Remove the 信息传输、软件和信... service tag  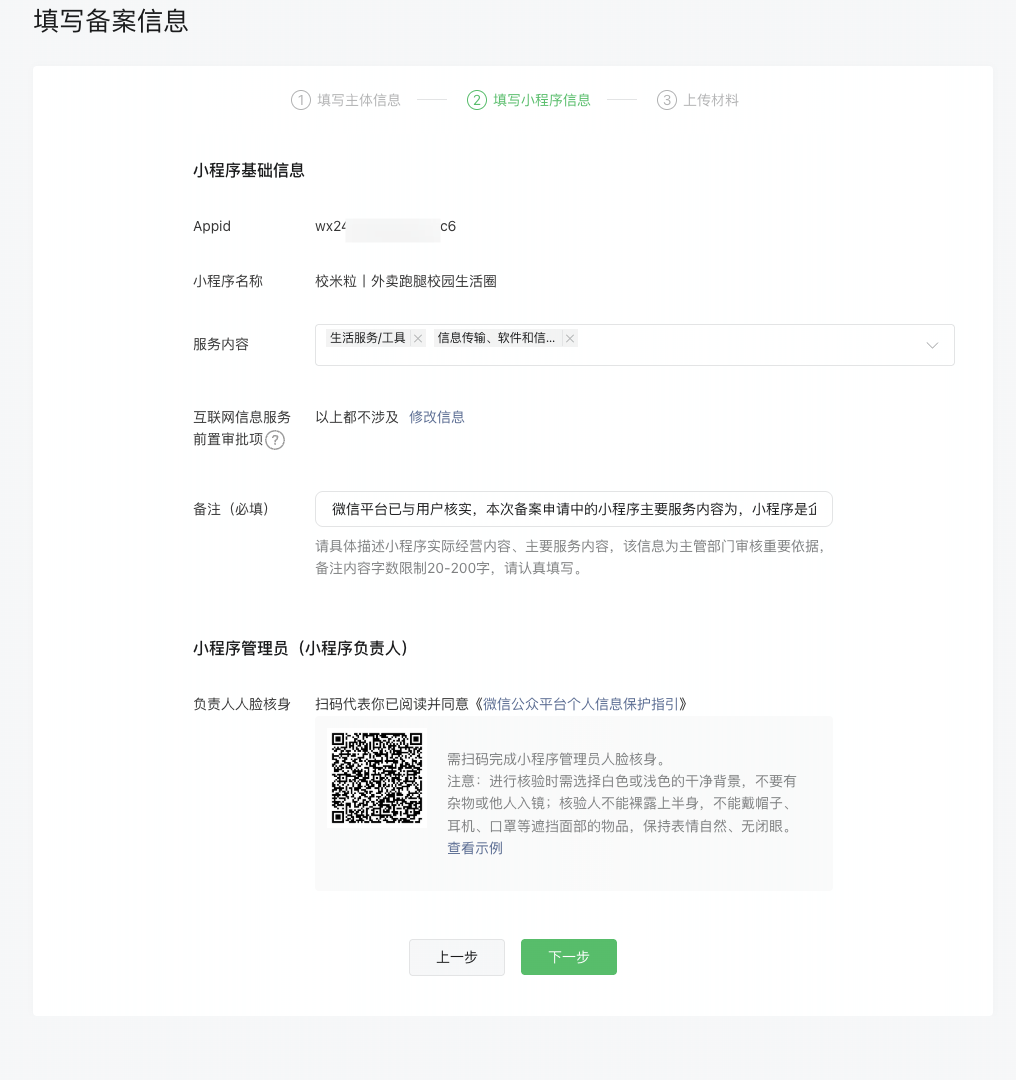click(569, 338)
